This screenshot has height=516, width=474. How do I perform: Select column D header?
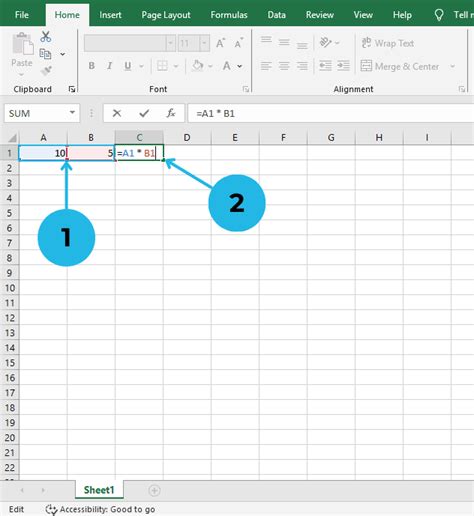[x=187, y=137]
